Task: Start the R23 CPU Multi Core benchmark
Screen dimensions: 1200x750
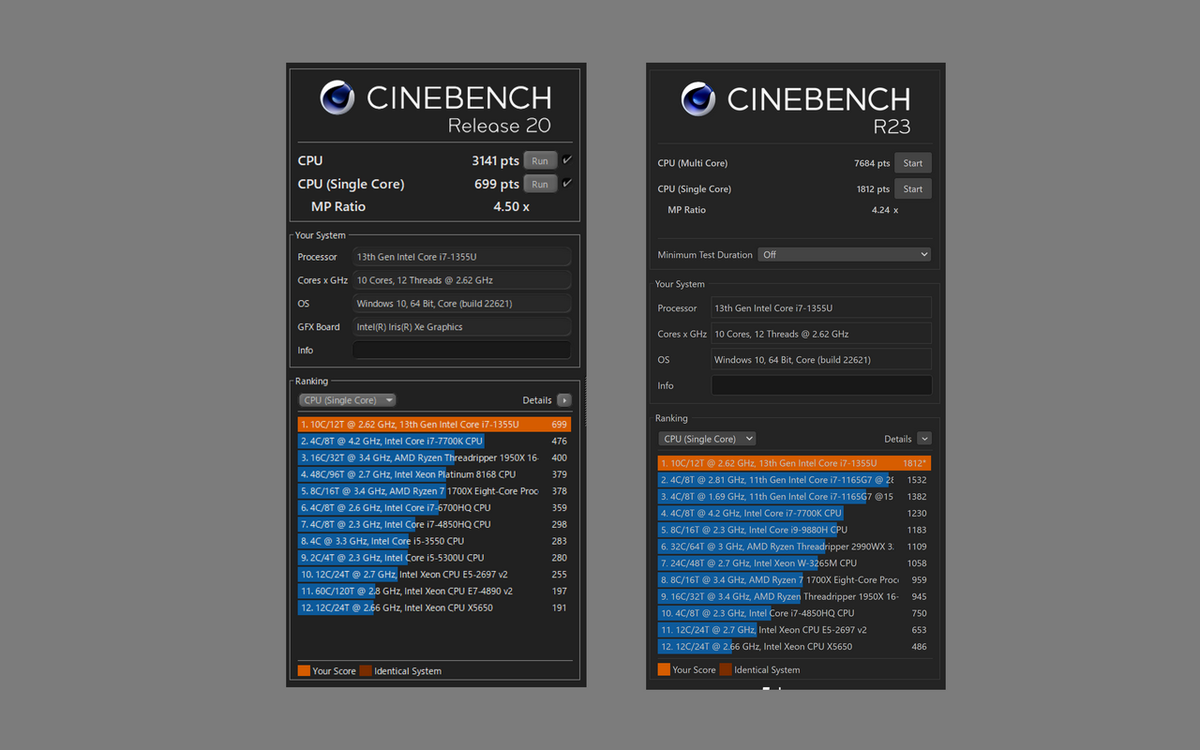Action: point(913,163)
